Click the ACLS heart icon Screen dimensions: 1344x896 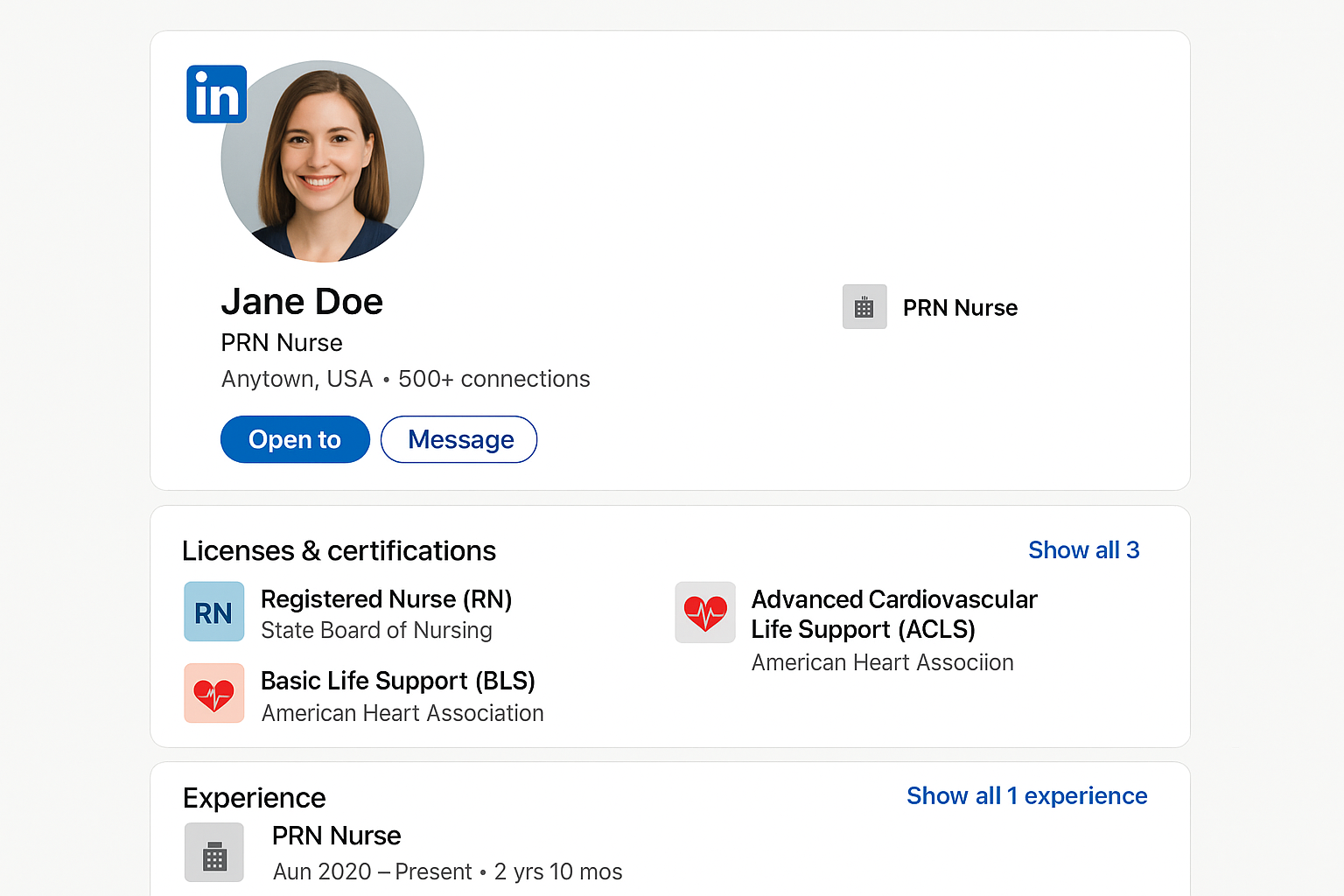[x=705, y=612]
